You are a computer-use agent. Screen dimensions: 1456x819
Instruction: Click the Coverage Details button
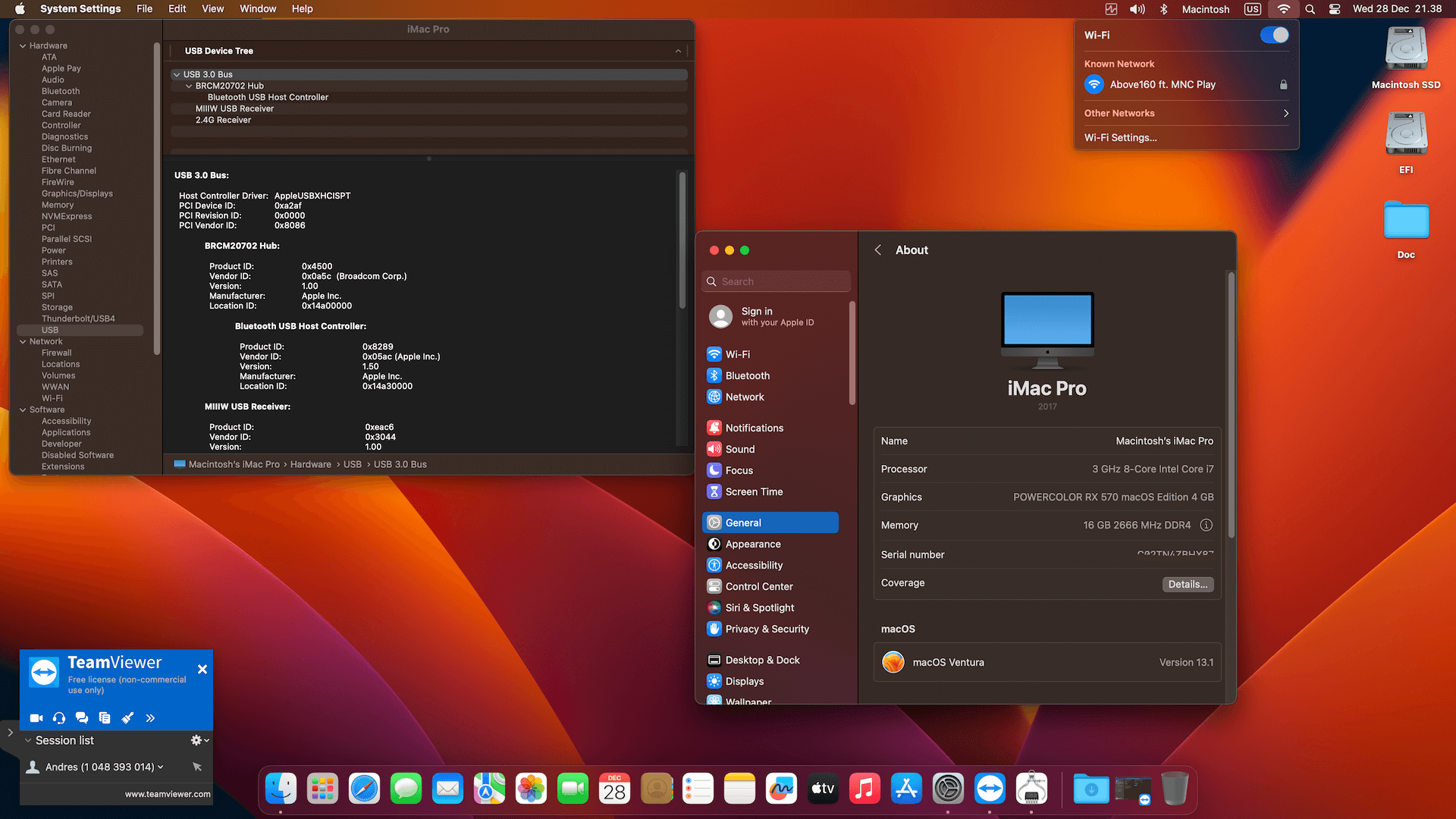coord(1188,585)
